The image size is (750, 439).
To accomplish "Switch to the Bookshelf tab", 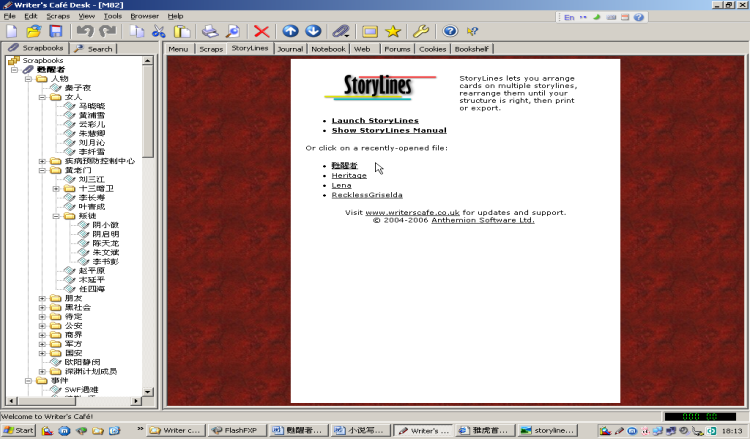I will tap(472, 49).
